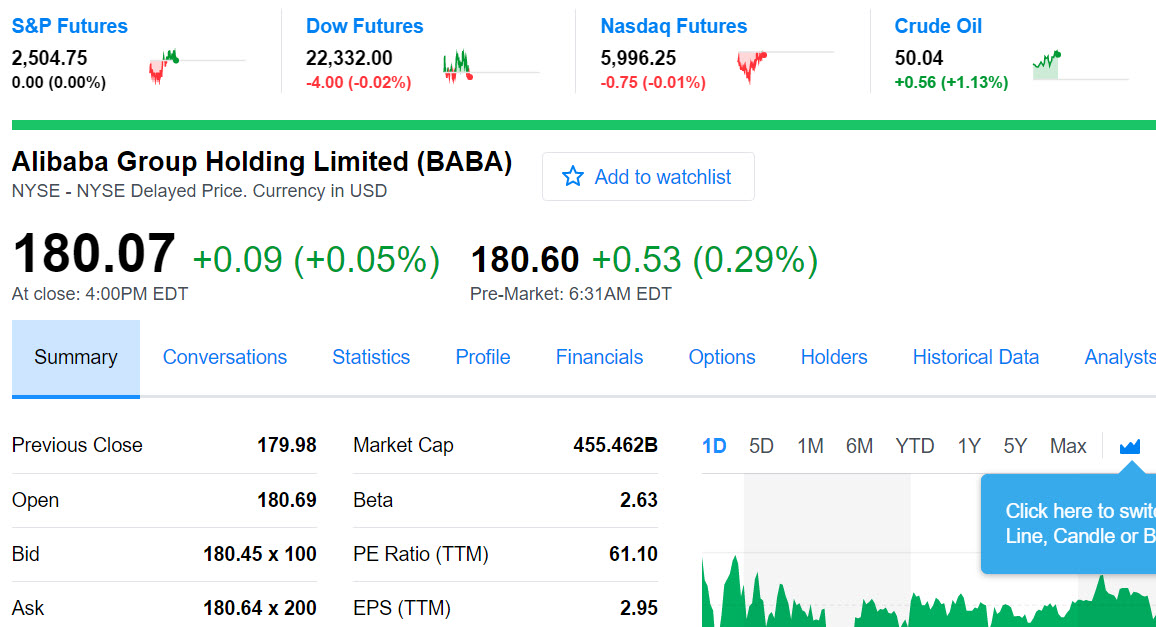
Task: Open the Crude Oil mini sparkline chart
Action: click(x=1078, y=66)
